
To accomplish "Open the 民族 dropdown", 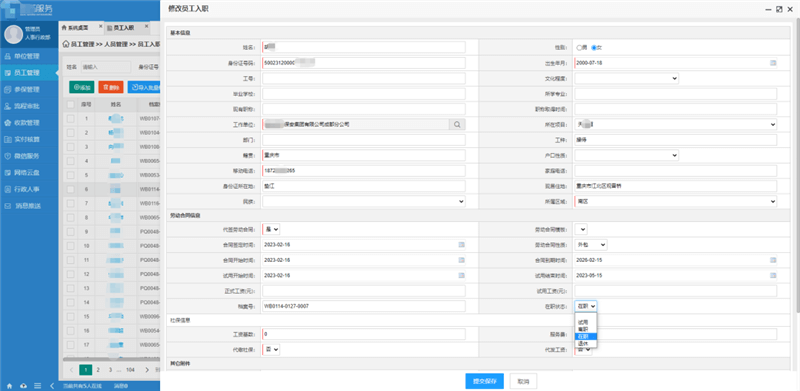I will [x=364, y=201].
